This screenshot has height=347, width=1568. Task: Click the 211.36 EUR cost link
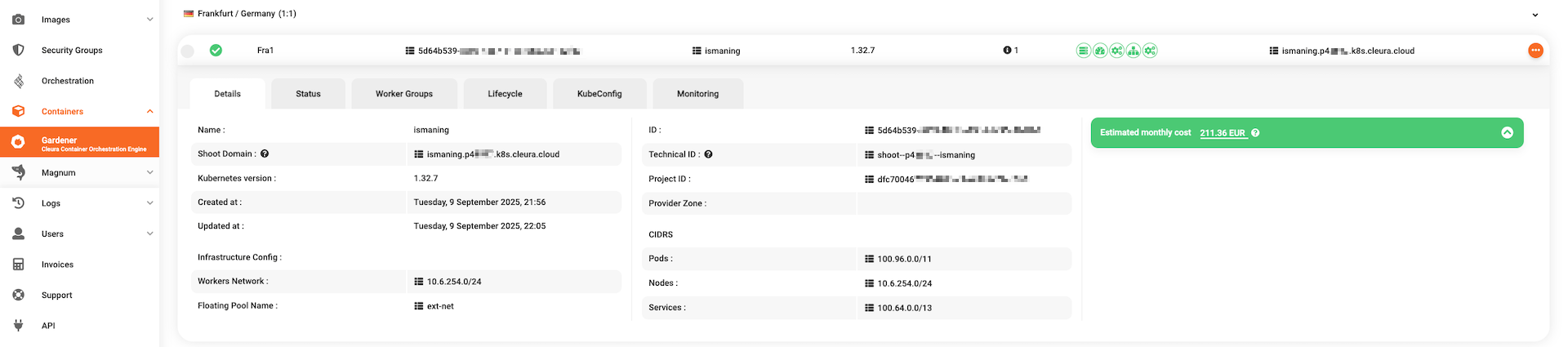click(1223, 133)
